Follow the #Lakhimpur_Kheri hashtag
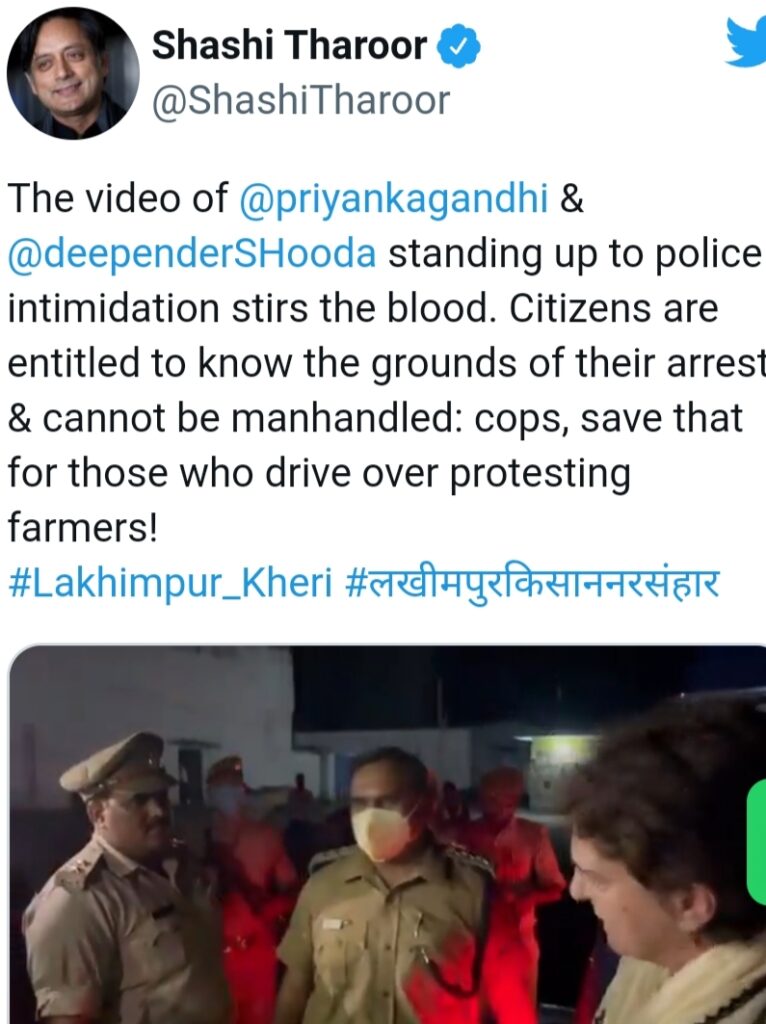The height and width of the screenshot is (1024, 766). 170,583
